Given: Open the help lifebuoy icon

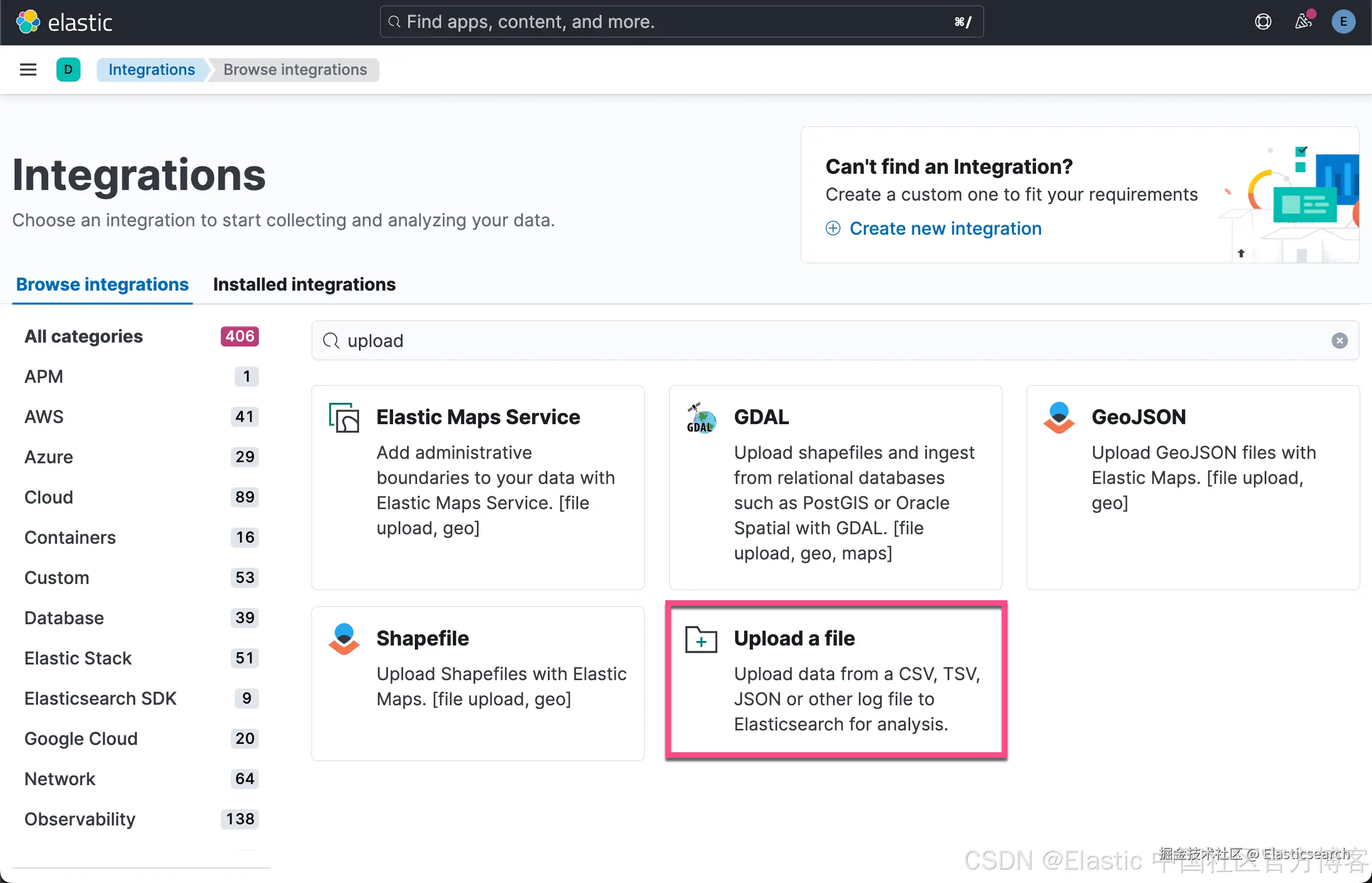Looking at the screenshot, I should [1262, 22].
